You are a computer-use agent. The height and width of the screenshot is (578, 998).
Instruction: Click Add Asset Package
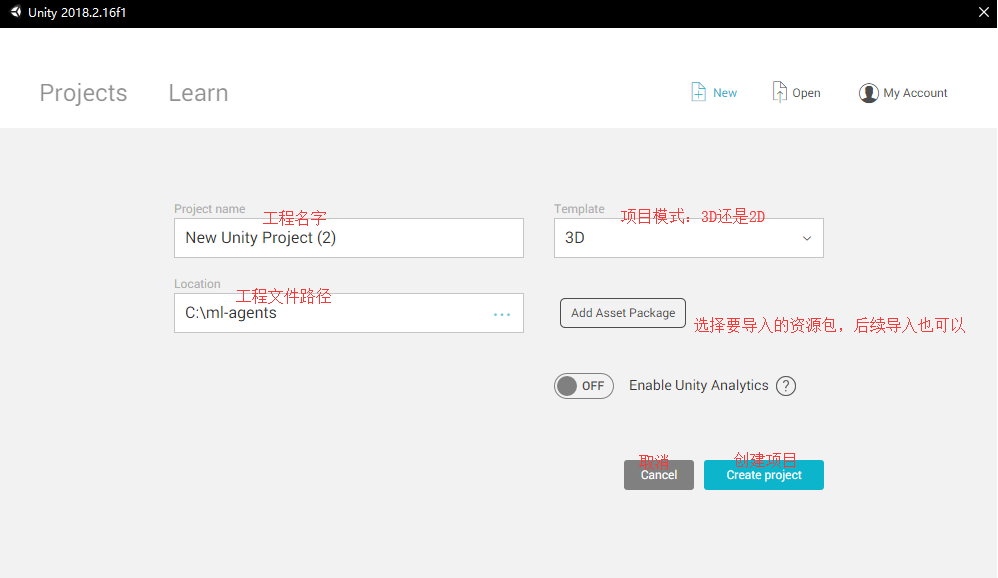pyautogui.click(x=622, y=312)
